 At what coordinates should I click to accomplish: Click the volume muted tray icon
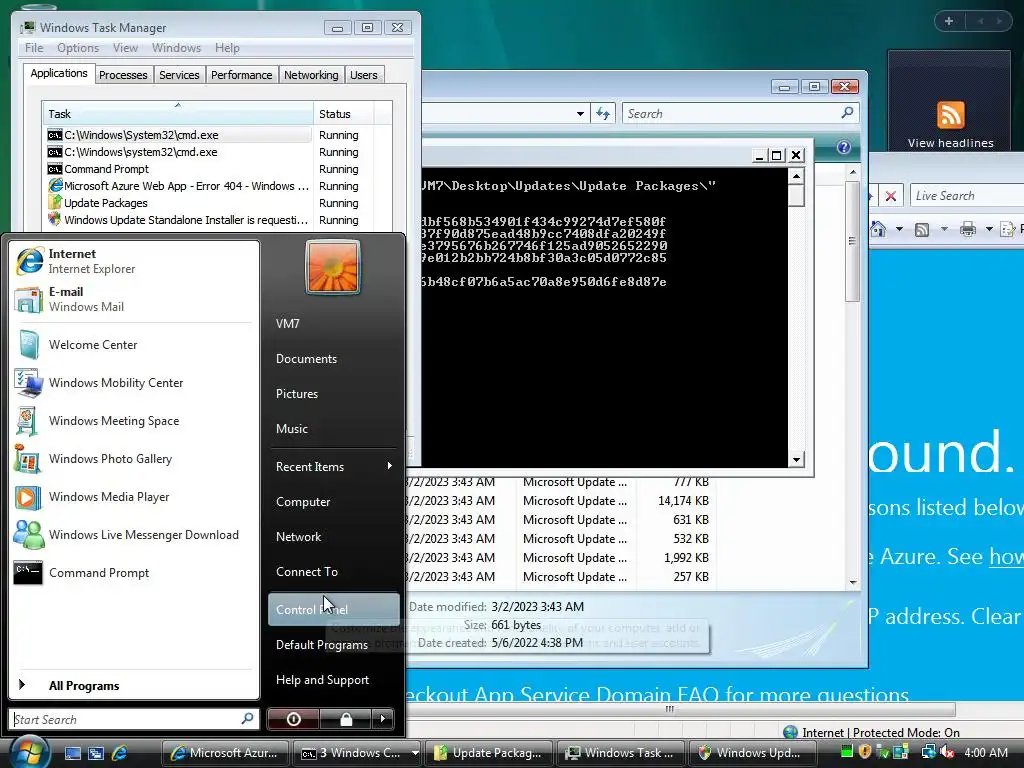[x=946, y=752]
